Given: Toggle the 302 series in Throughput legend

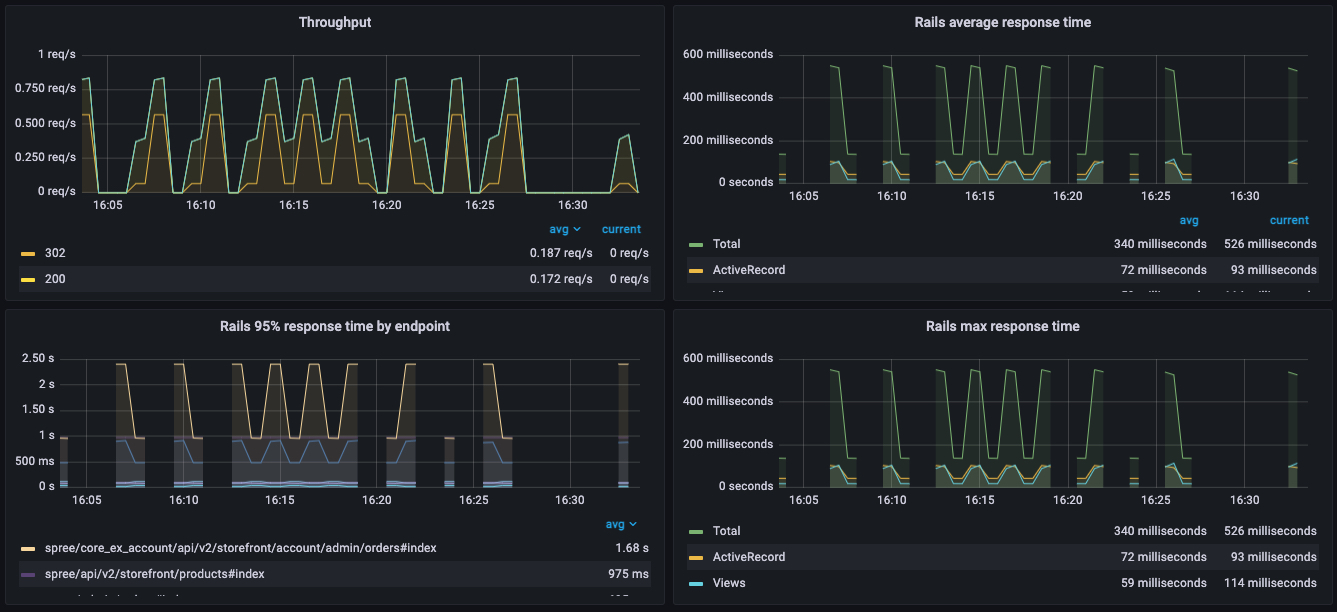Looking at the screenshot, I should 55,253.
